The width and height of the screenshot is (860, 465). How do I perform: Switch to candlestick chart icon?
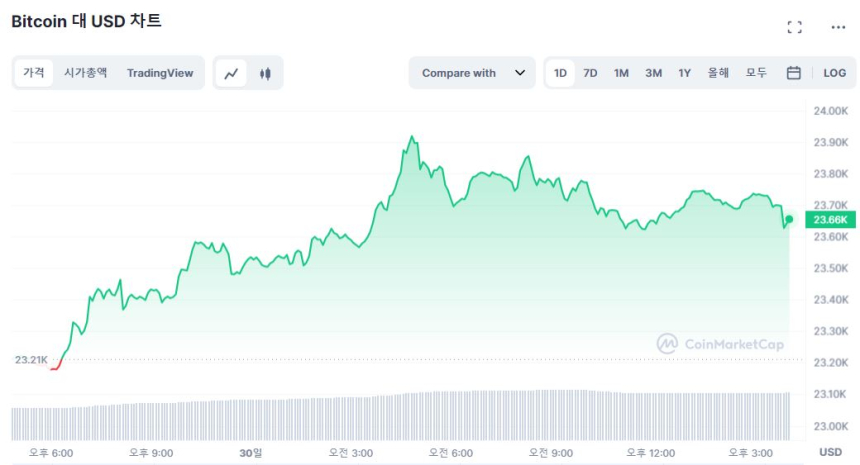click(265, 73)
